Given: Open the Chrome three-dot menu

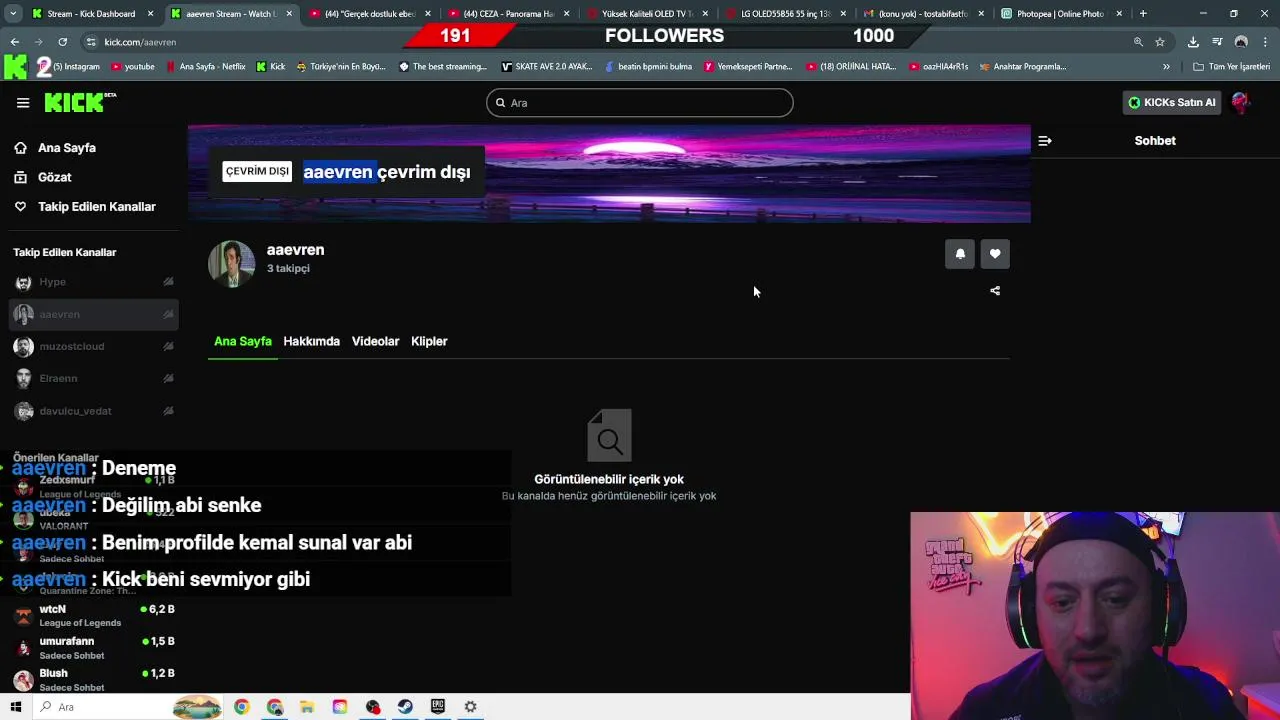Looking at the screenshot, I should (1265, 42).
